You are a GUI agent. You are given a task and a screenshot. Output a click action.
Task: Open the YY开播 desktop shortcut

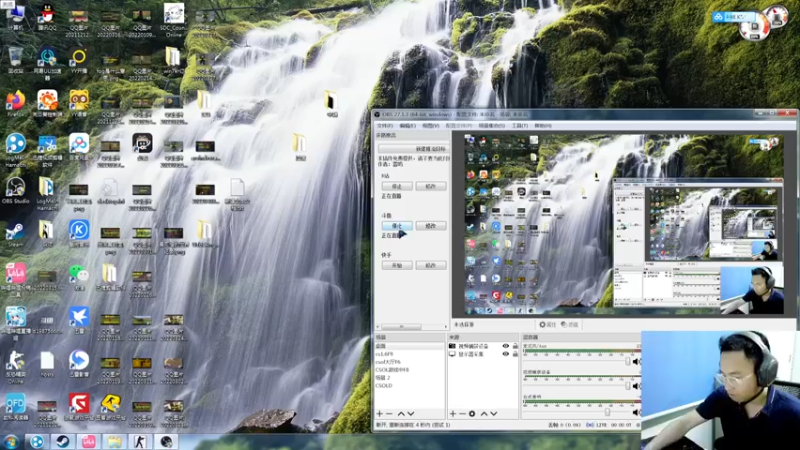tap(79, 61)
